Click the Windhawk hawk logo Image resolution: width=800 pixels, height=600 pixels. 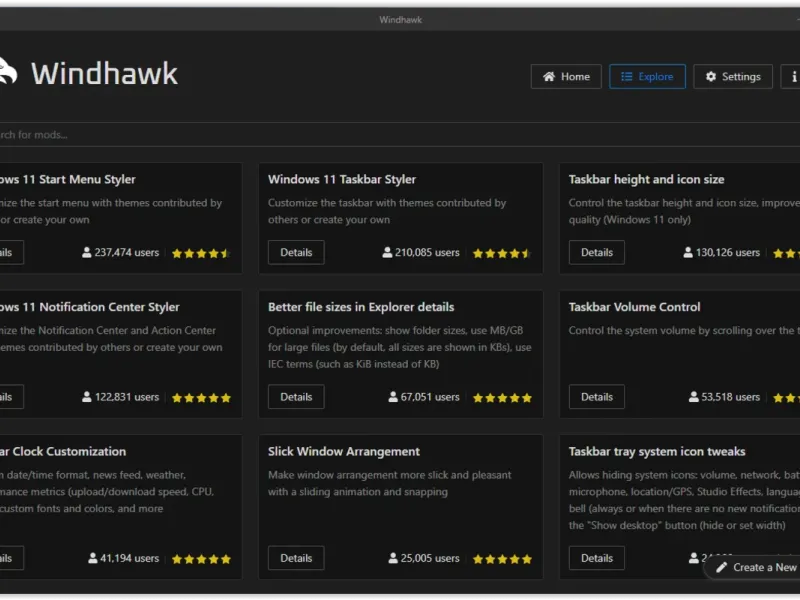pyautogui.click(x=8, y=71)
